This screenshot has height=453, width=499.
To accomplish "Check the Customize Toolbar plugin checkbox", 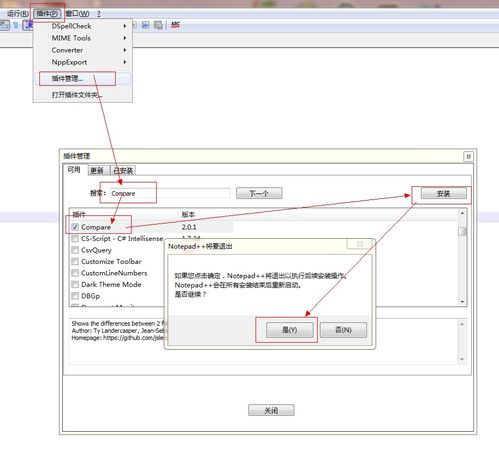I will 75,261.
